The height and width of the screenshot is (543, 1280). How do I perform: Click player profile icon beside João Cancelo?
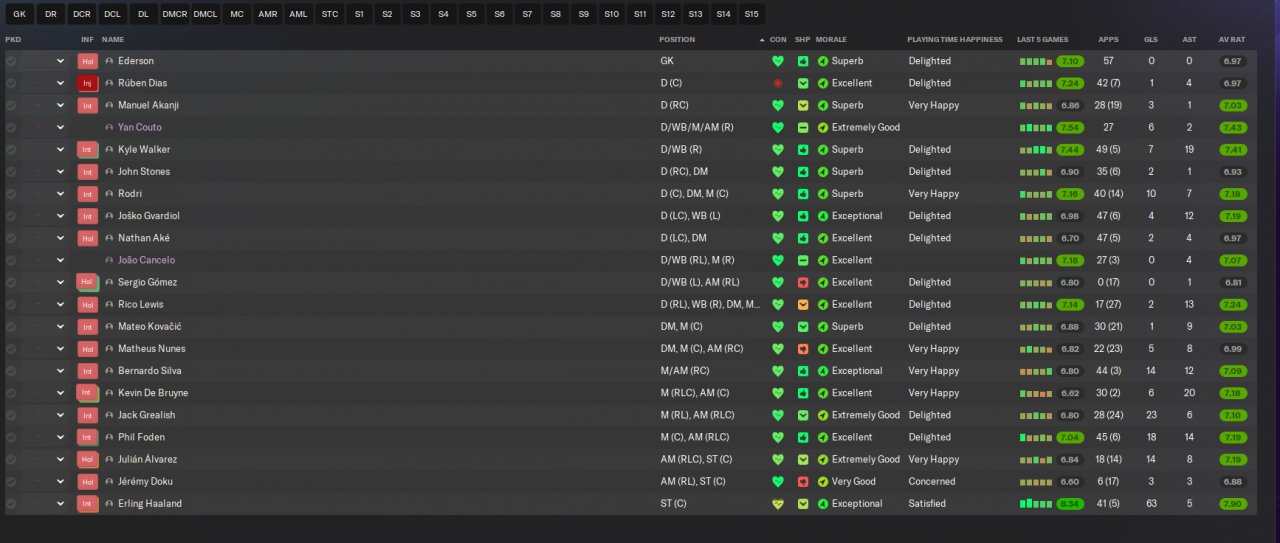(x=109, y=260)
